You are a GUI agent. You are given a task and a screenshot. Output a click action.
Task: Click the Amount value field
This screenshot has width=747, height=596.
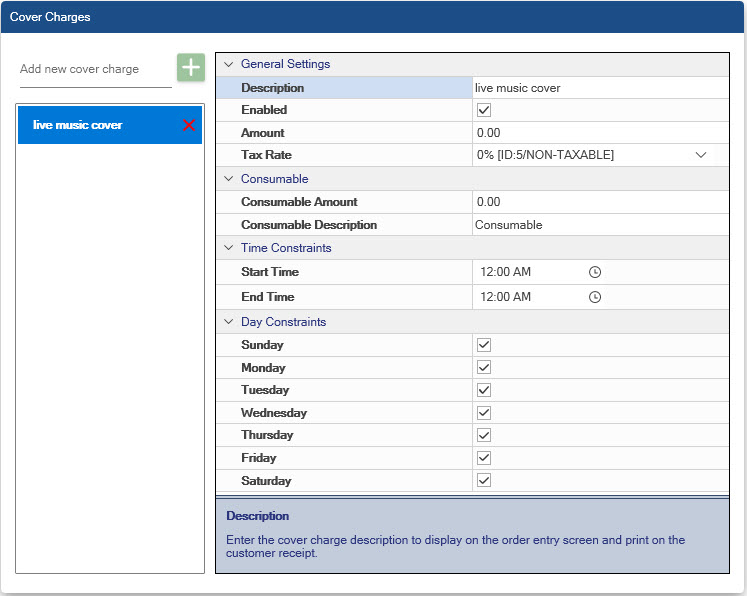pyautogui.click(x=600, y=133)
